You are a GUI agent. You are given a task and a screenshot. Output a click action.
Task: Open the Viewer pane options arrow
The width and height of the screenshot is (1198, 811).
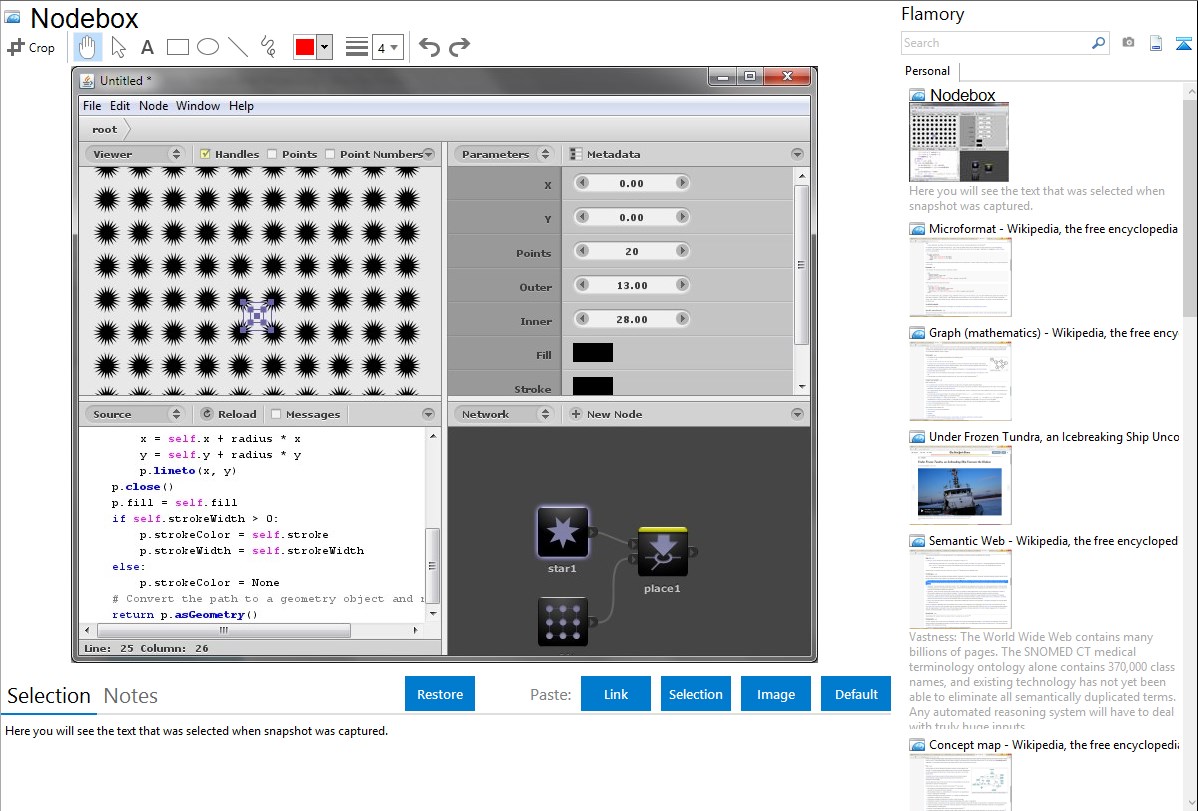point(429,154)
